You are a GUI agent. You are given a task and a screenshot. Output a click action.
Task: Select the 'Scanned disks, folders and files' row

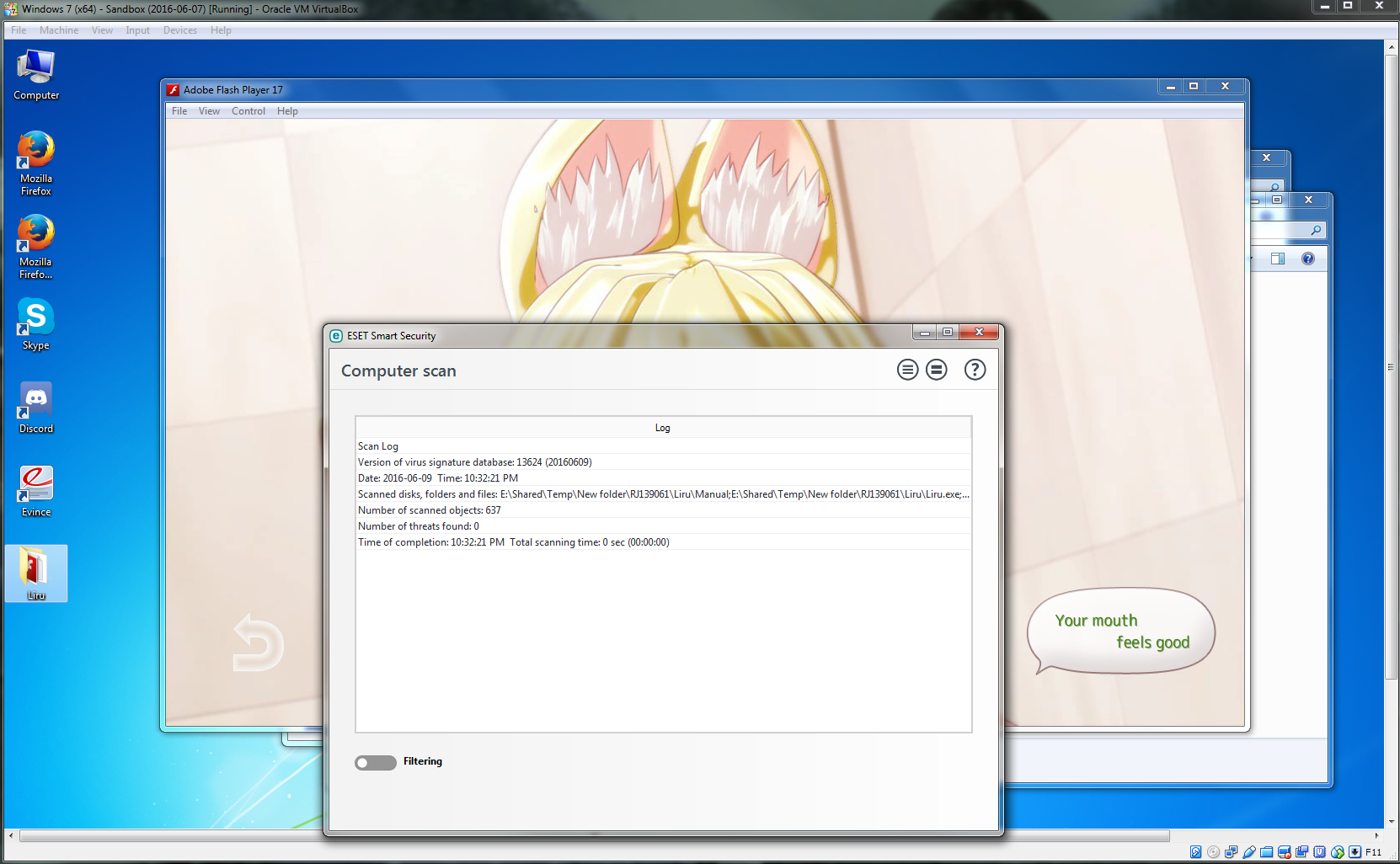click(x=663, y=494)
